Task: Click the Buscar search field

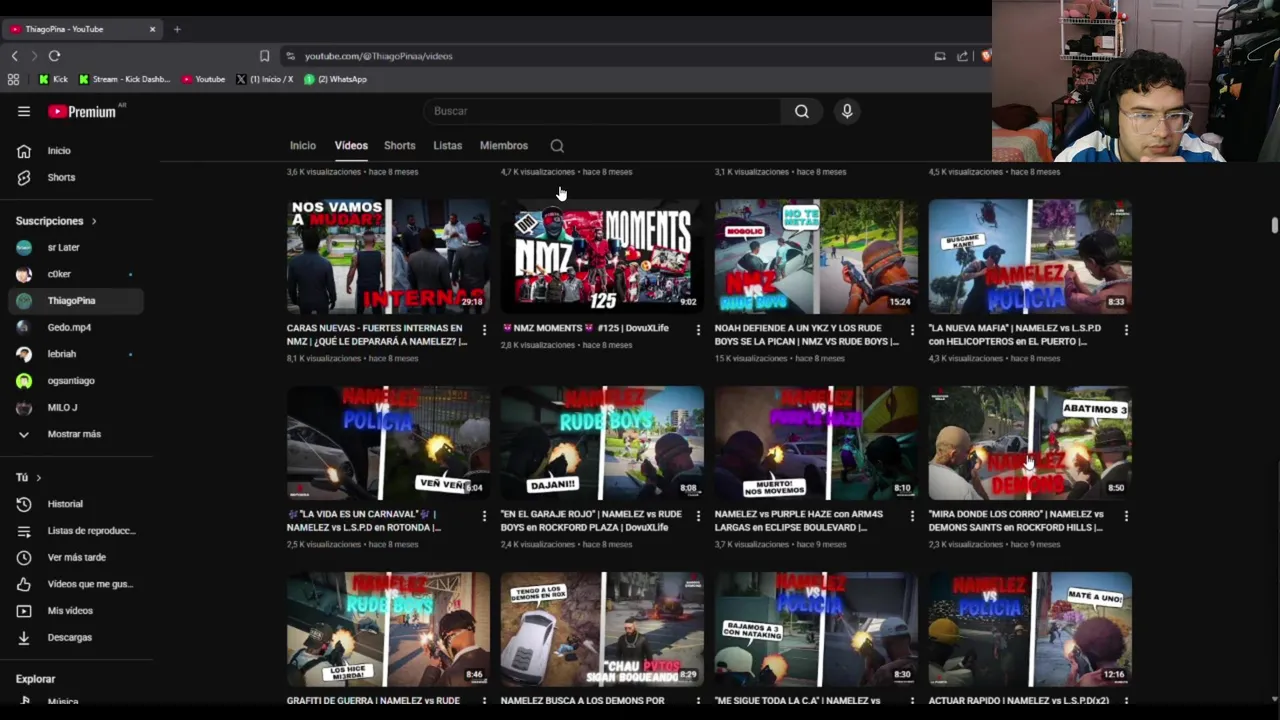Action: point(603,111)
